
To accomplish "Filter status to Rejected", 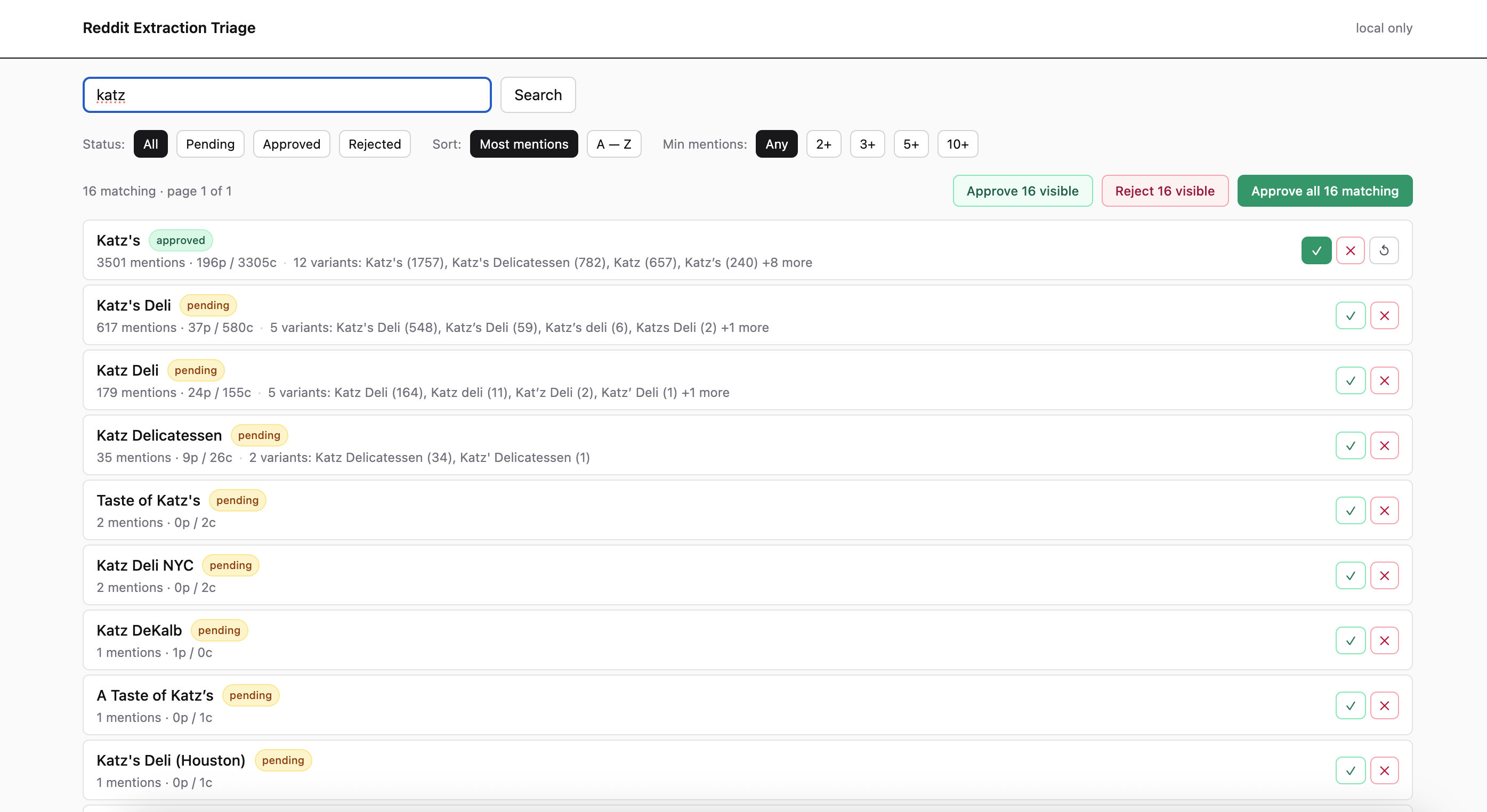I will [375, 144].
